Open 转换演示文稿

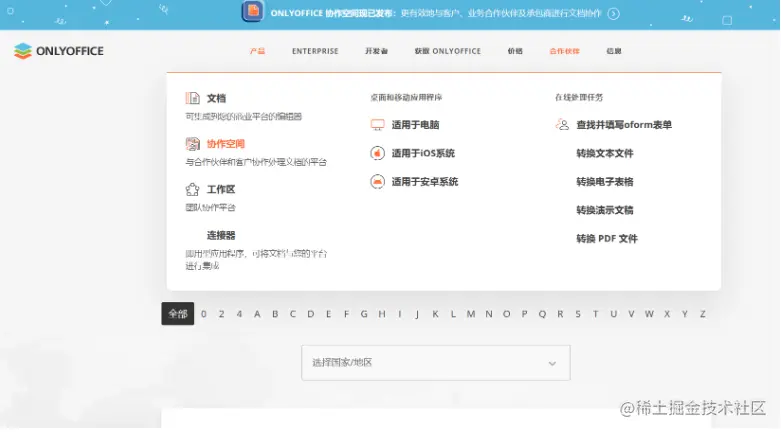tap(605, 210)
